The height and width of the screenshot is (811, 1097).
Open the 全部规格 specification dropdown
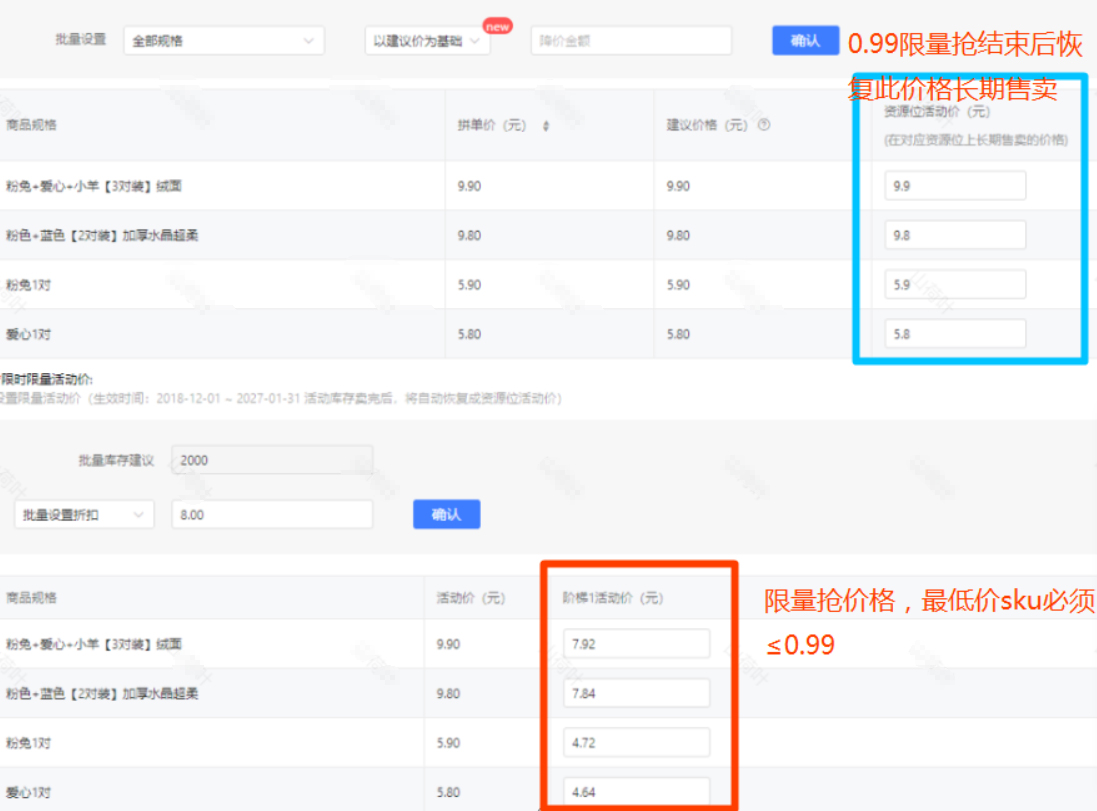(x=224, y=41)
